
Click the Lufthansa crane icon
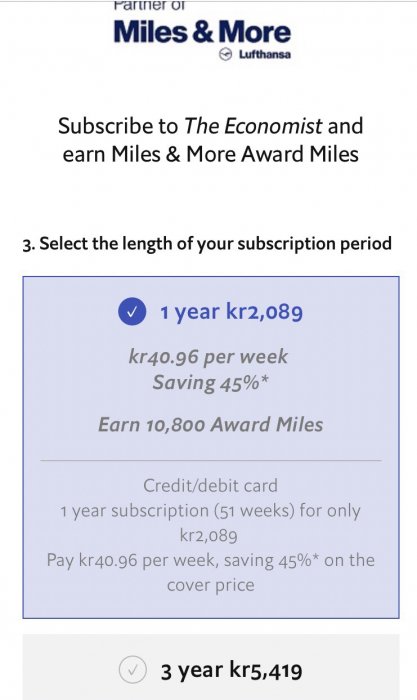[226, 54]
